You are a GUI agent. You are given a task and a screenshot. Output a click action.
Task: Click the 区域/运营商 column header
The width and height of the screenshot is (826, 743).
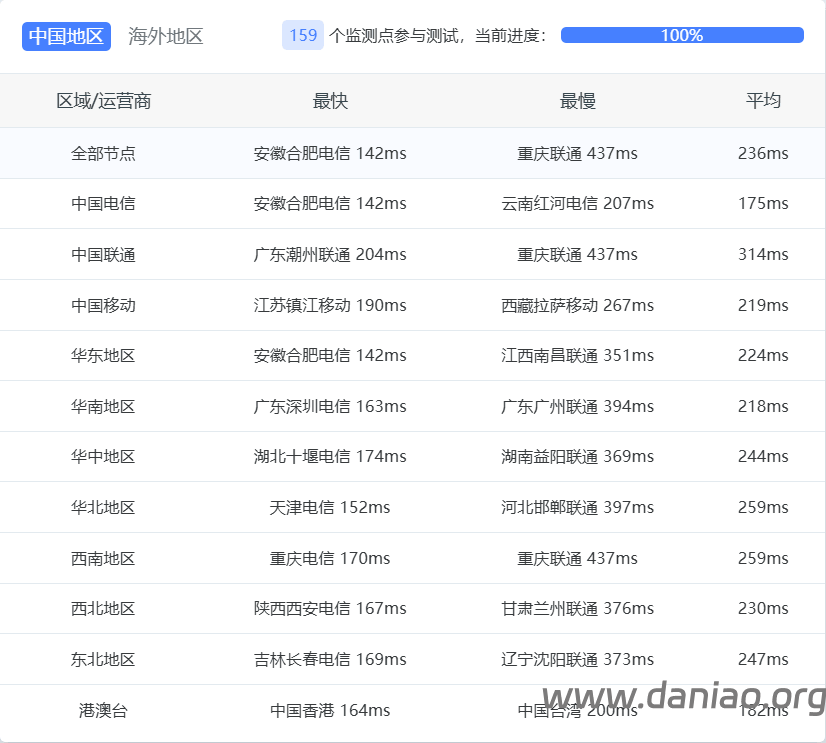103,101
